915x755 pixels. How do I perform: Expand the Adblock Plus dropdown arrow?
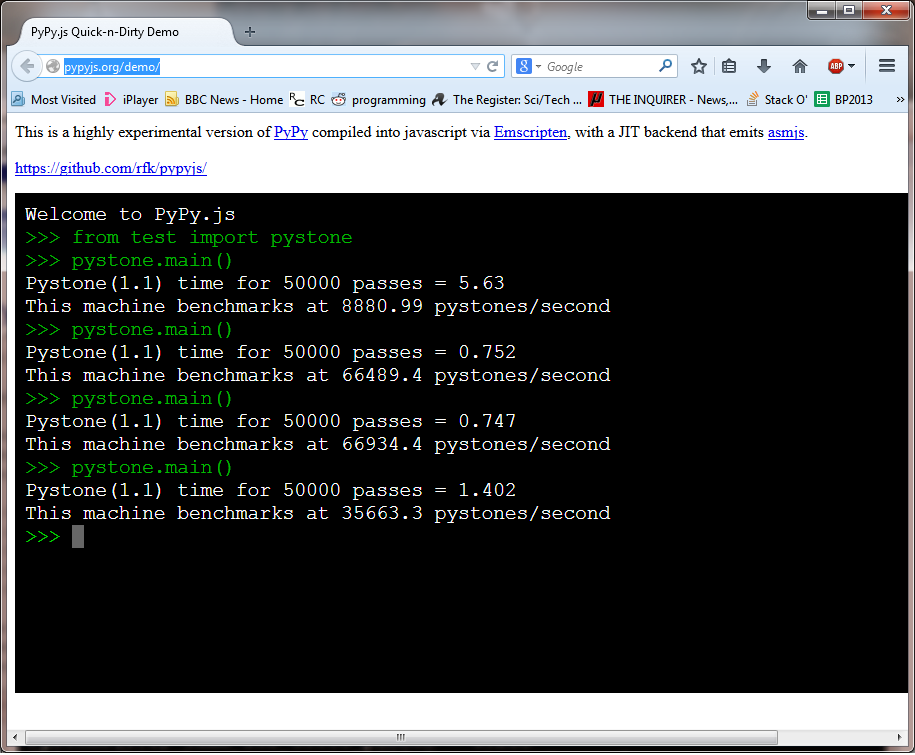click(x=851, y=67)
